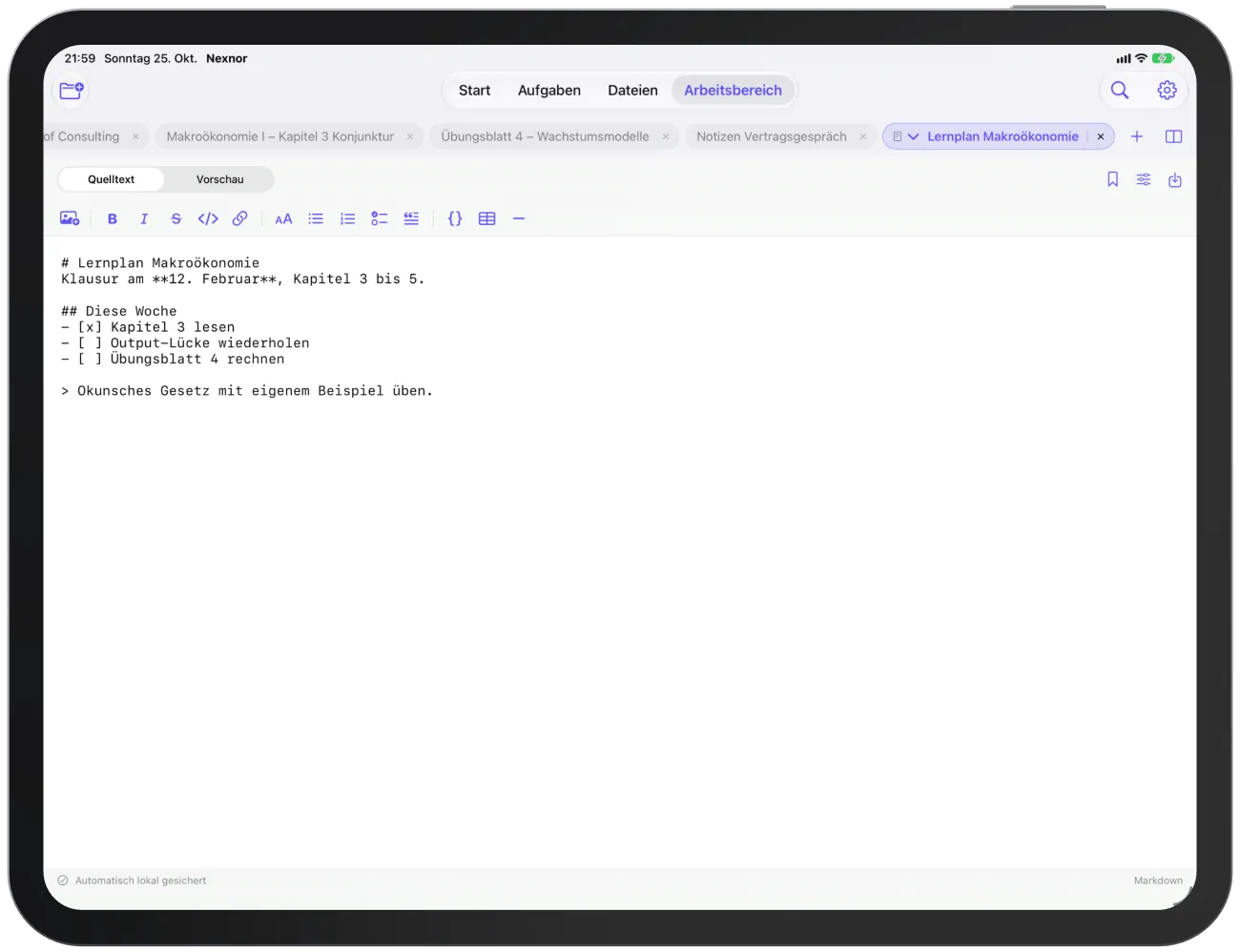Open the settings gear

[1167, 90]
